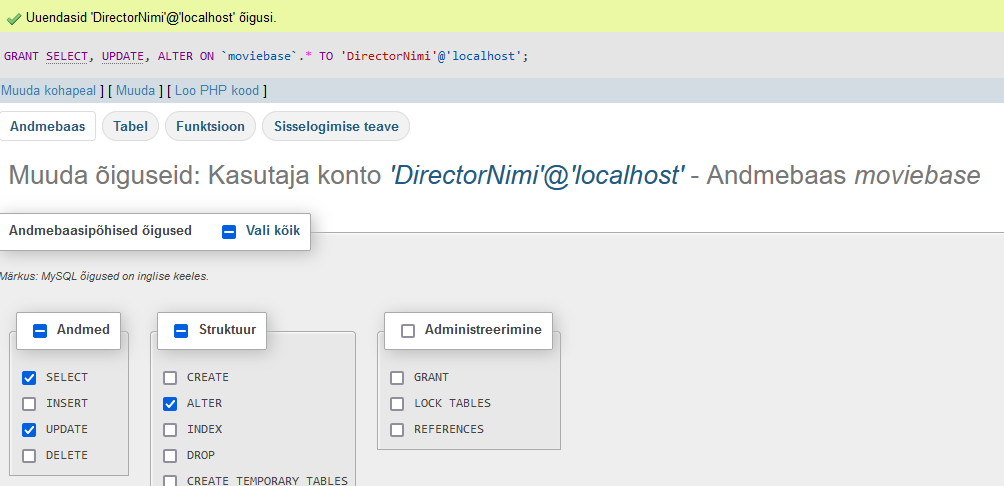
Task: Uncheck the ALTER privilege
Action: pos(170,404)
